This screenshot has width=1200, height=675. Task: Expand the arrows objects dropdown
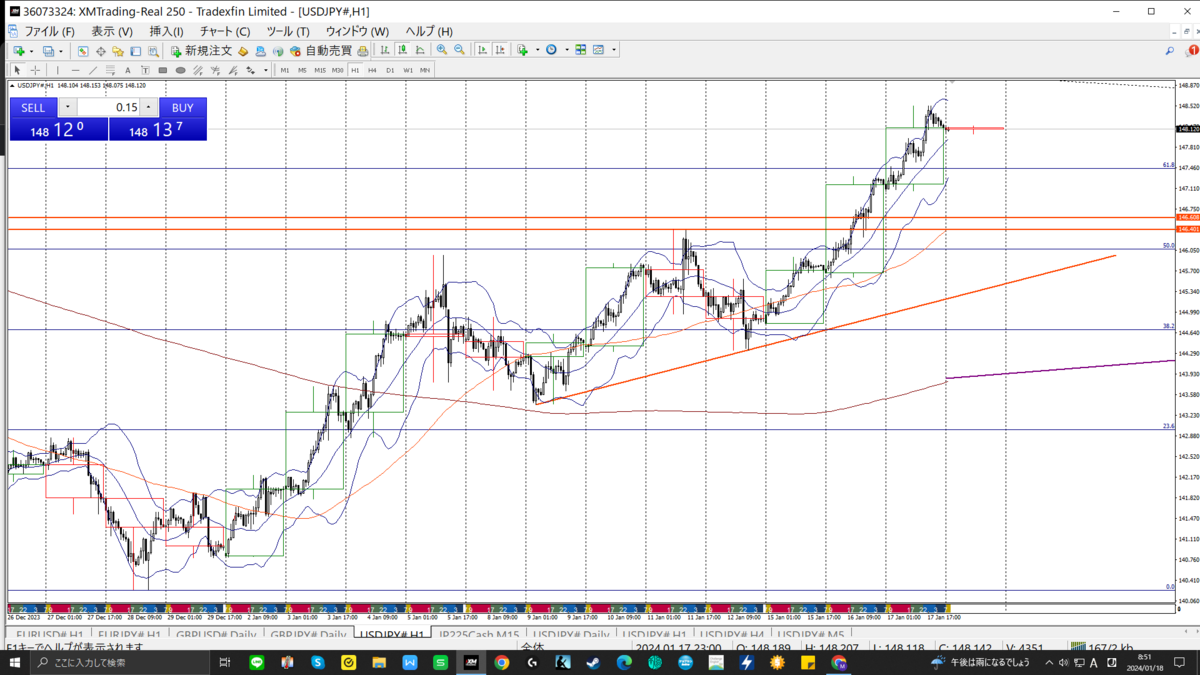click(x=266, y=70)
